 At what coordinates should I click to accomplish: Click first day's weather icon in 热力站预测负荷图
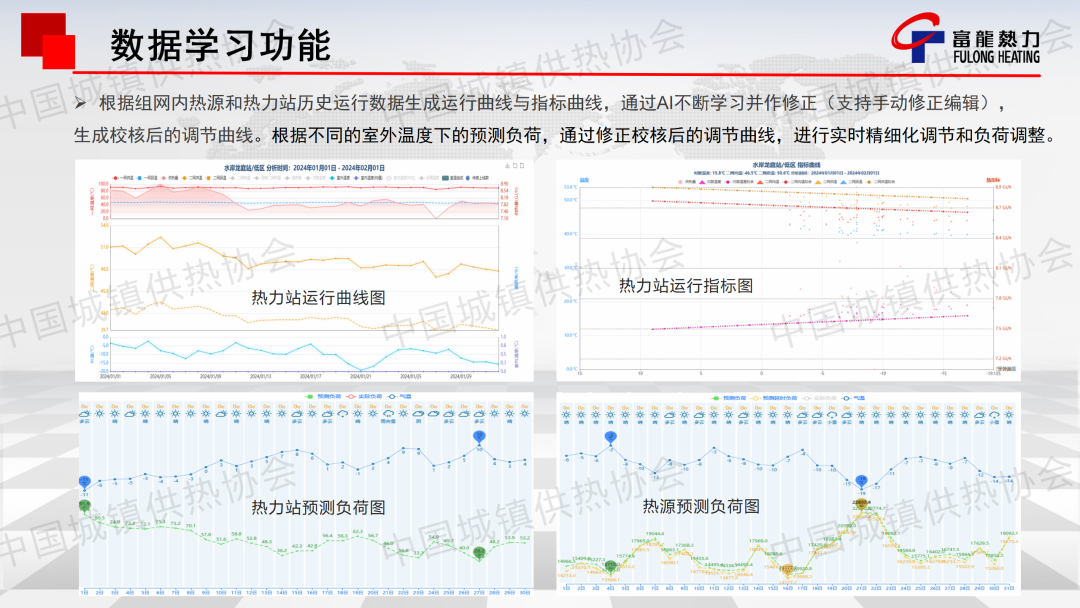(x=85, y=413)
